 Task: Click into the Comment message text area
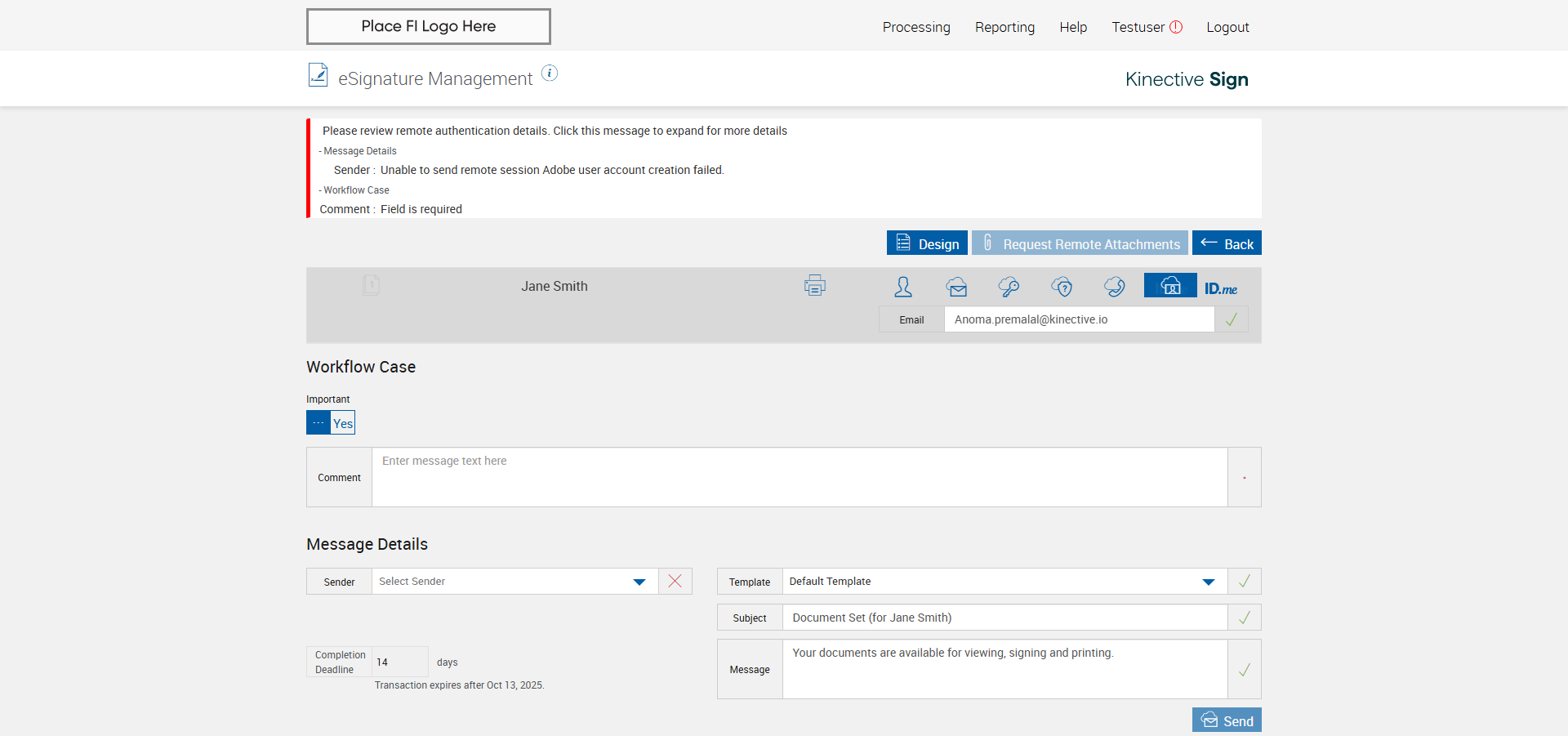(800, 477)
